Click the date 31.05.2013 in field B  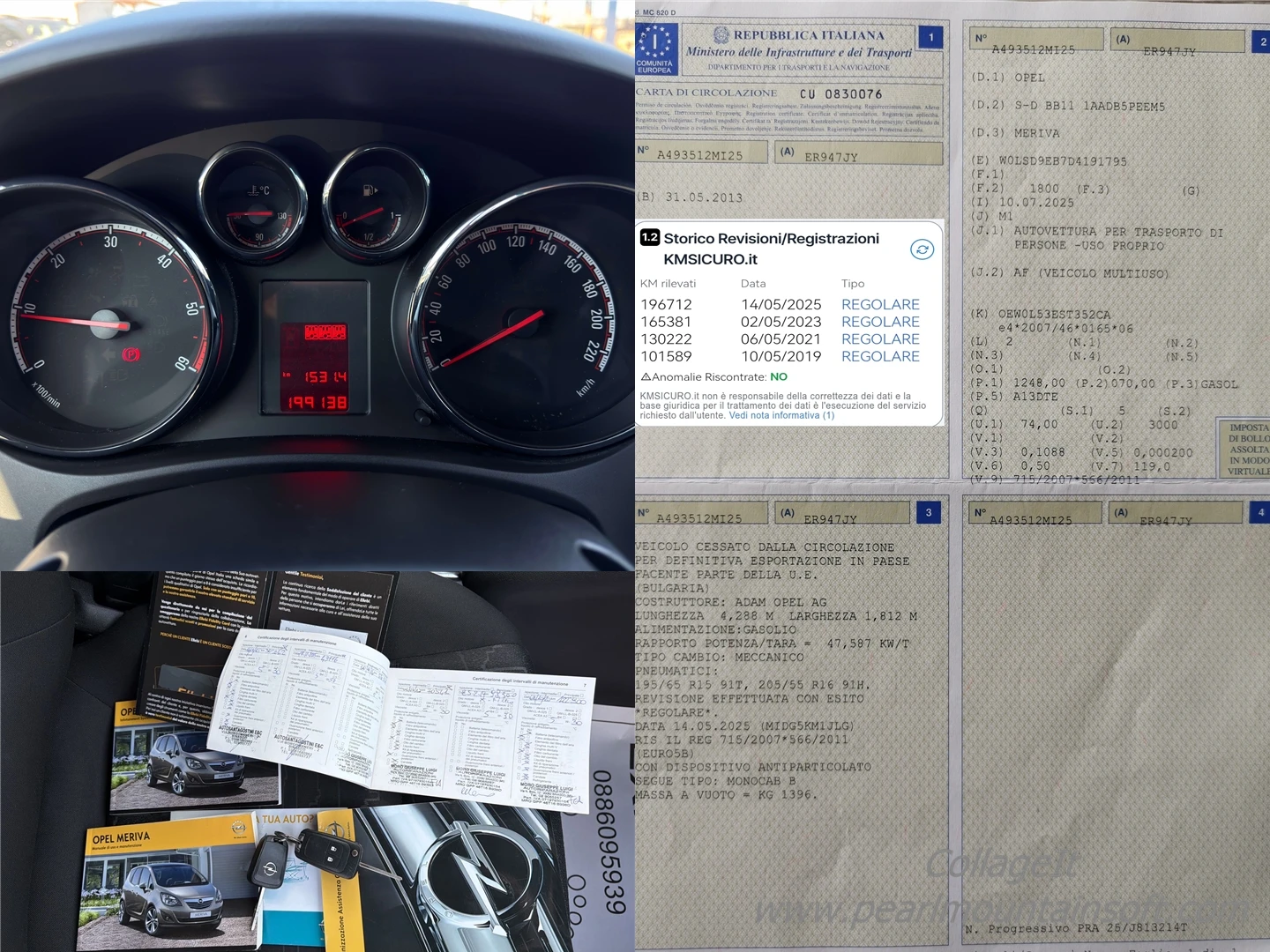point(703,197)
